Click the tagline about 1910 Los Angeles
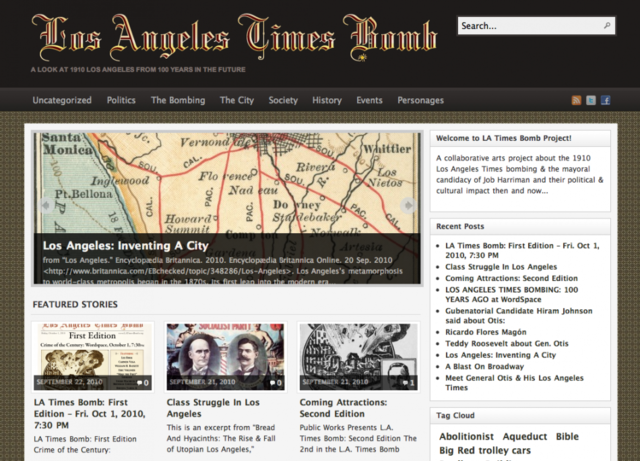 [138, 69]
